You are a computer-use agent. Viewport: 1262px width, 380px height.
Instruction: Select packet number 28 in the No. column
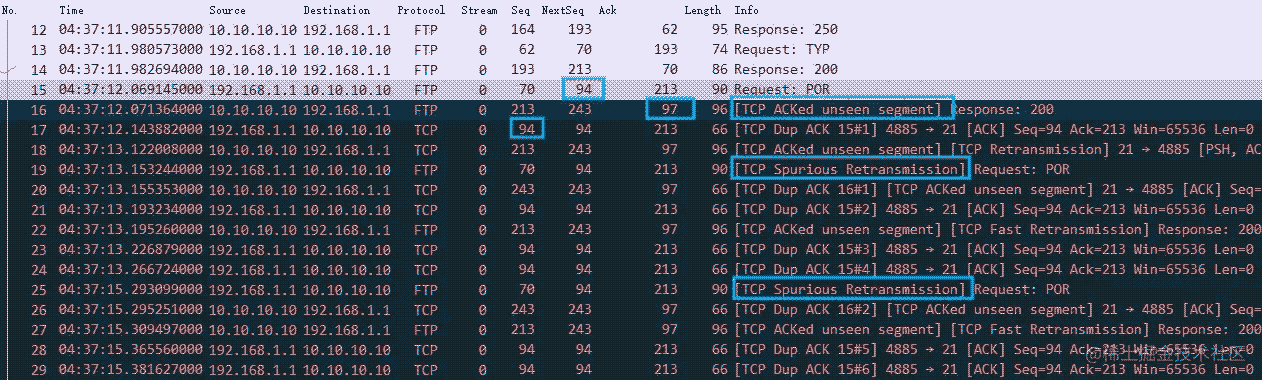click(39, 350)
